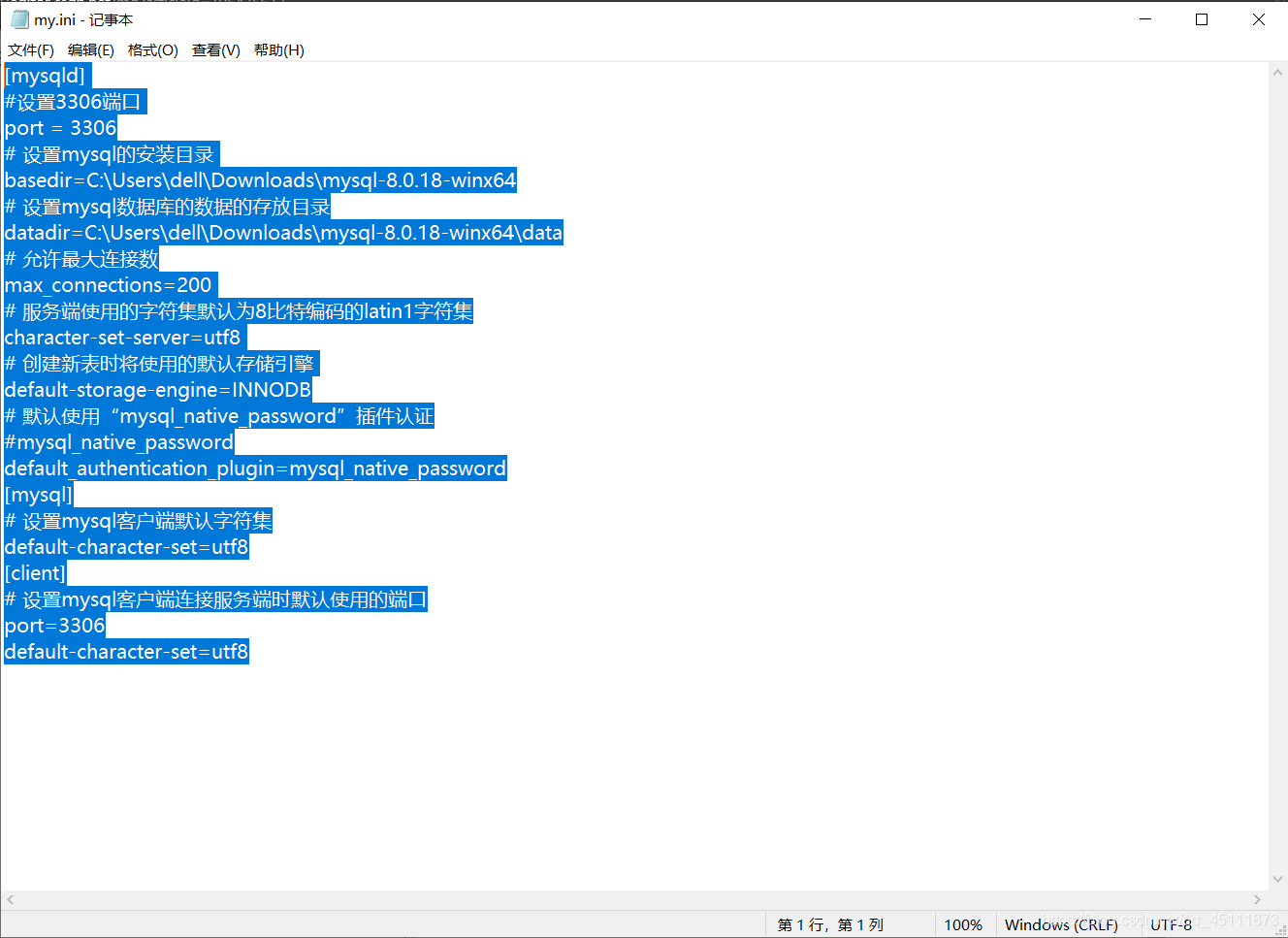
Task: Open the 编辑(E) menu
Action: (x=91, y=50)
